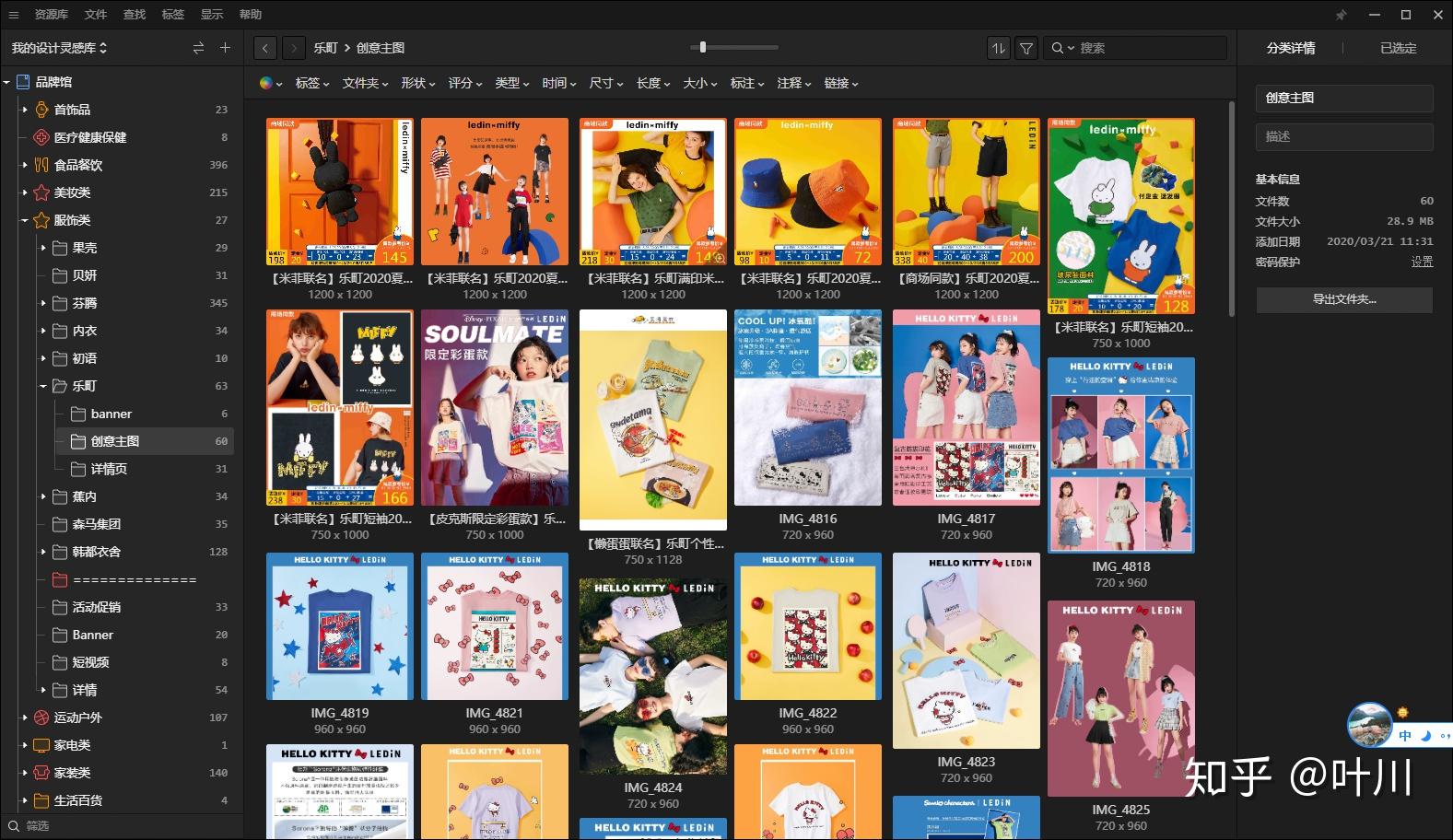Viewport: 1453px width, 840px height.
Task: Click the 森马集团 folder icon
Action: pyautogui.click(x=60, y=524)
